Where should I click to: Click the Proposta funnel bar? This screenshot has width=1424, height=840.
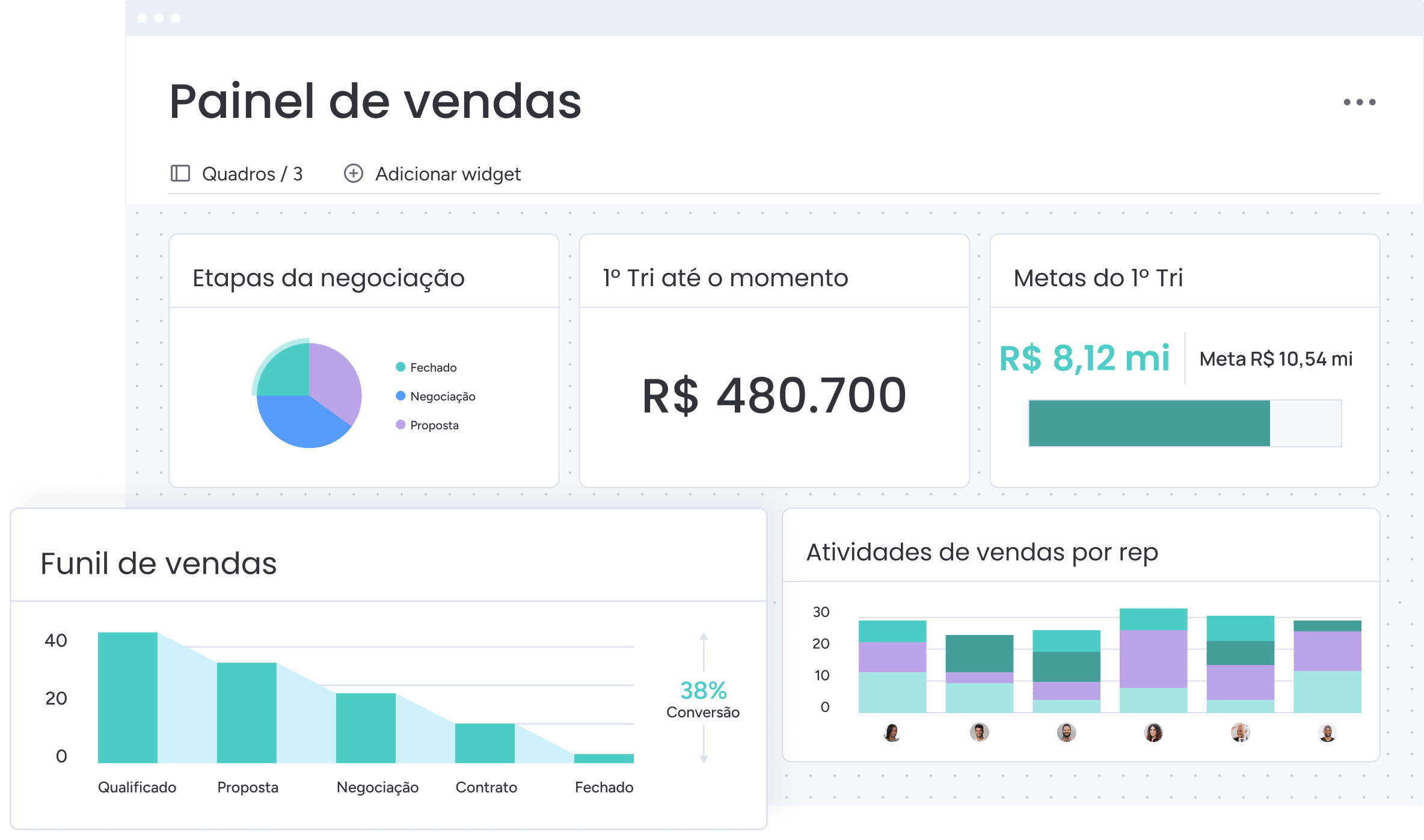pos(247,713)
